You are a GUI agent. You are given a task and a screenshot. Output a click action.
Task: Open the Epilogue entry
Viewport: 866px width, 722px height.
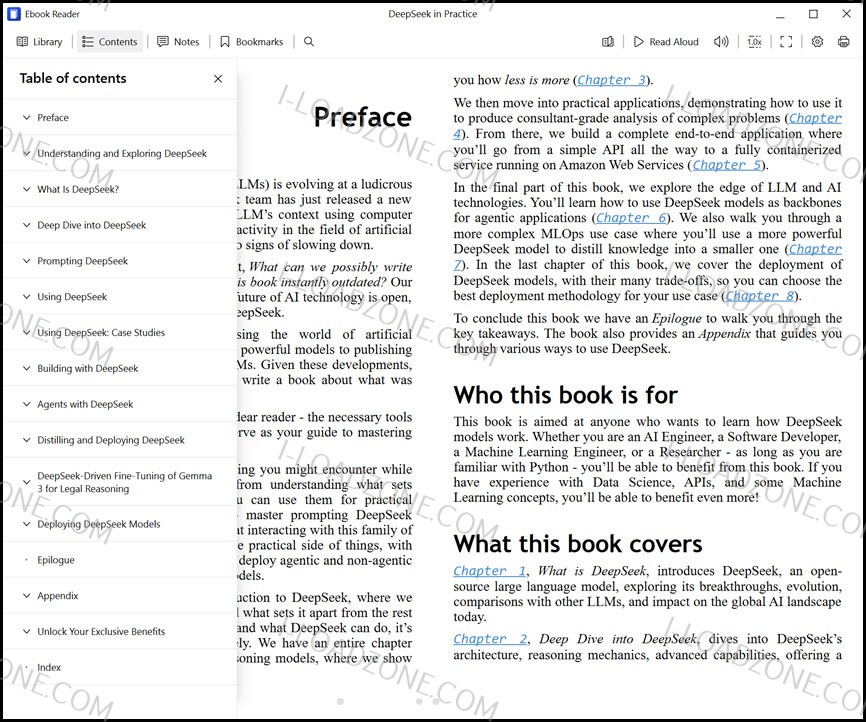click(56, 560)
